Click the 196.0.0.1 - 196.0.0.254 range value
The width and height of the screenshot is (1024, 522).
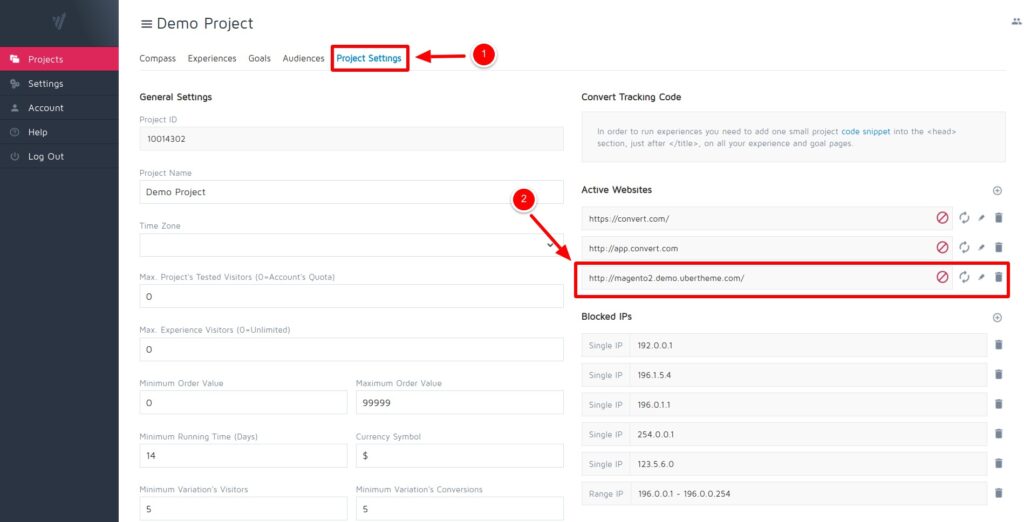click(x=684, y=494)
